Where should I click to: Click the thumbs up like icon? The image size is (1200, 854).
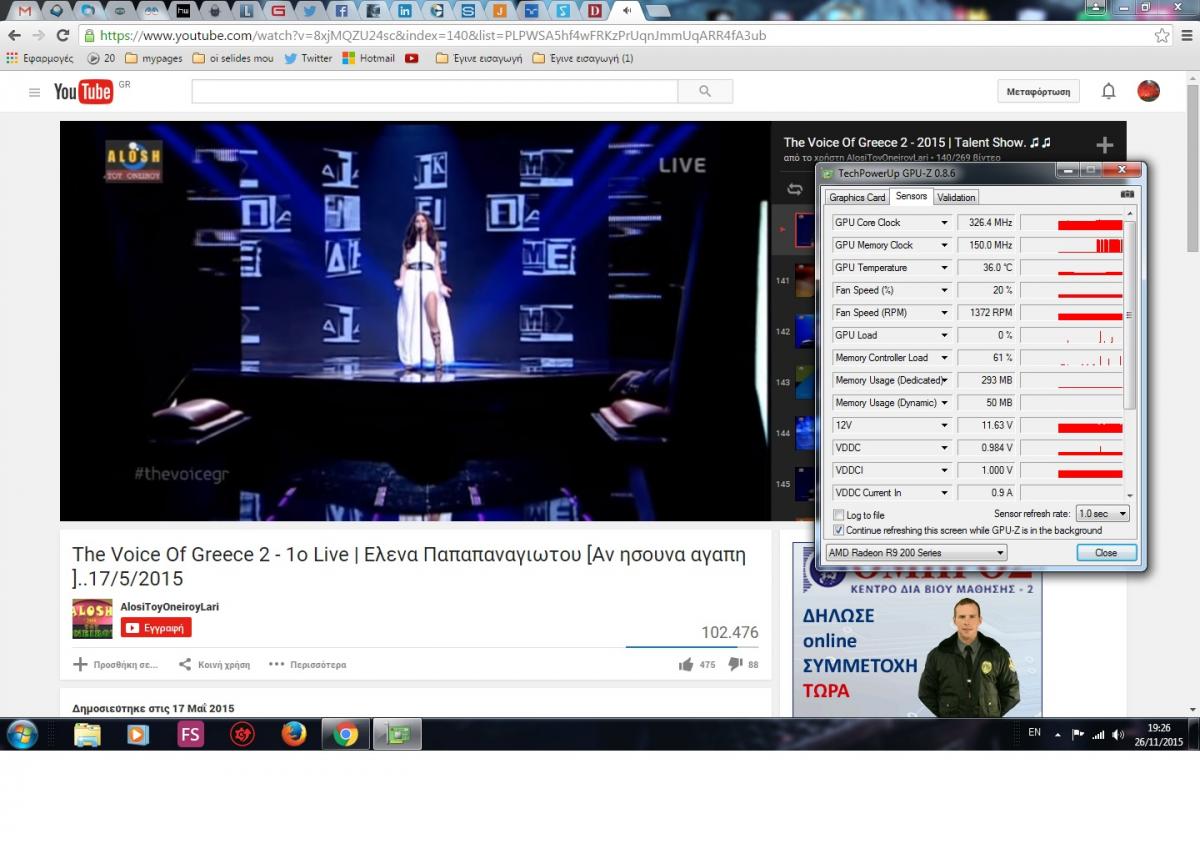686,664
